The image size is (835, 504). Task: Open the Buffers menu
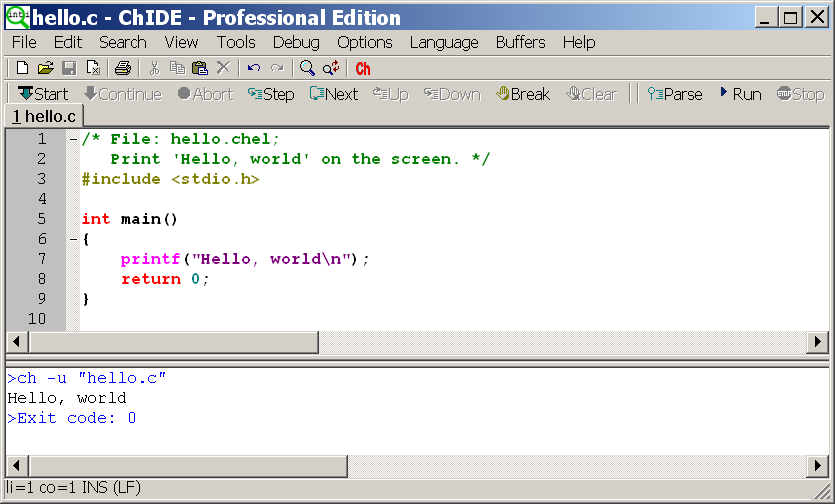point(520,42)
